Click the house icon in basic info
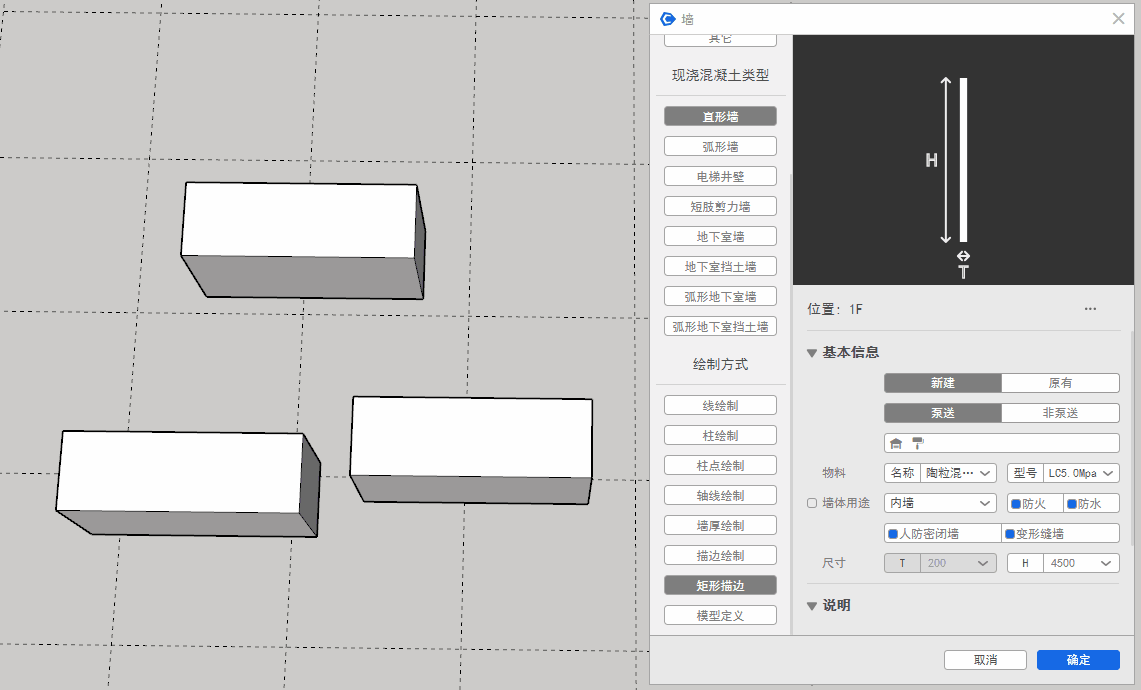This screenshot has height=690, width=1141. [896, 443]
